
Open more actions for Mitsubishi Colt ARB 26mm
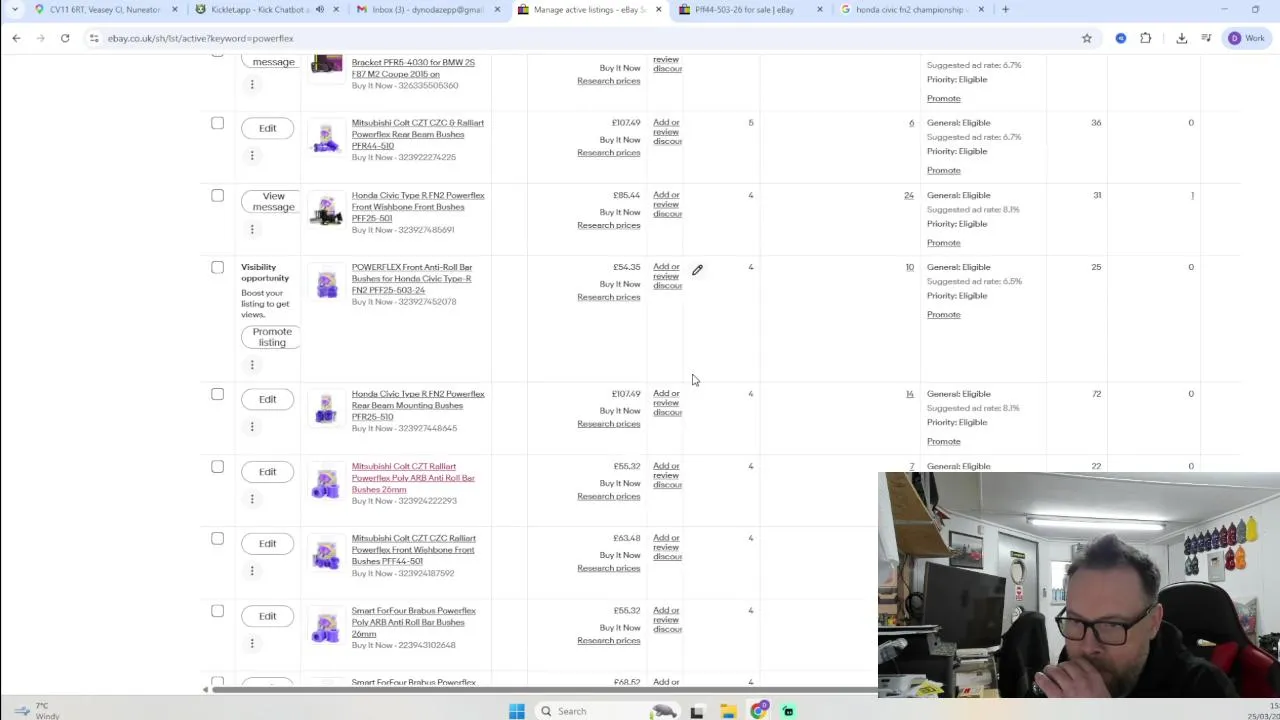coord(252,499)
